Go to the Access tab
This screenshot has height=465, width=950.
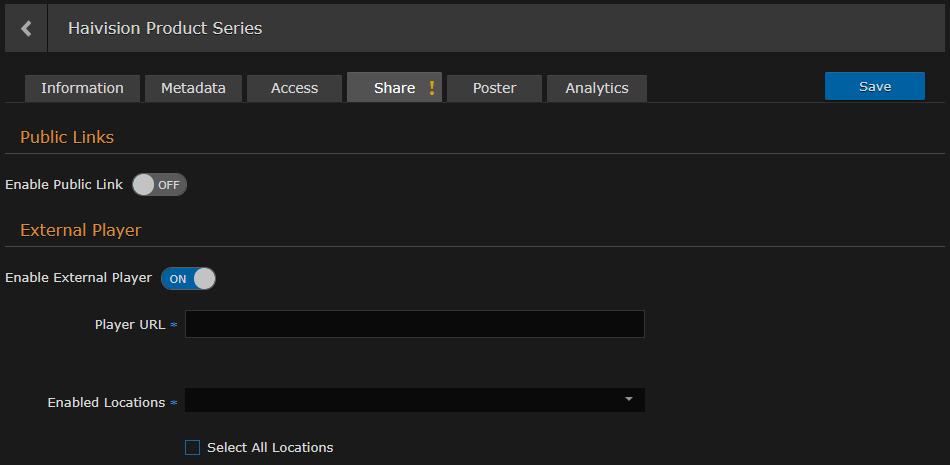pyautogui.click(x=294, y=88)
